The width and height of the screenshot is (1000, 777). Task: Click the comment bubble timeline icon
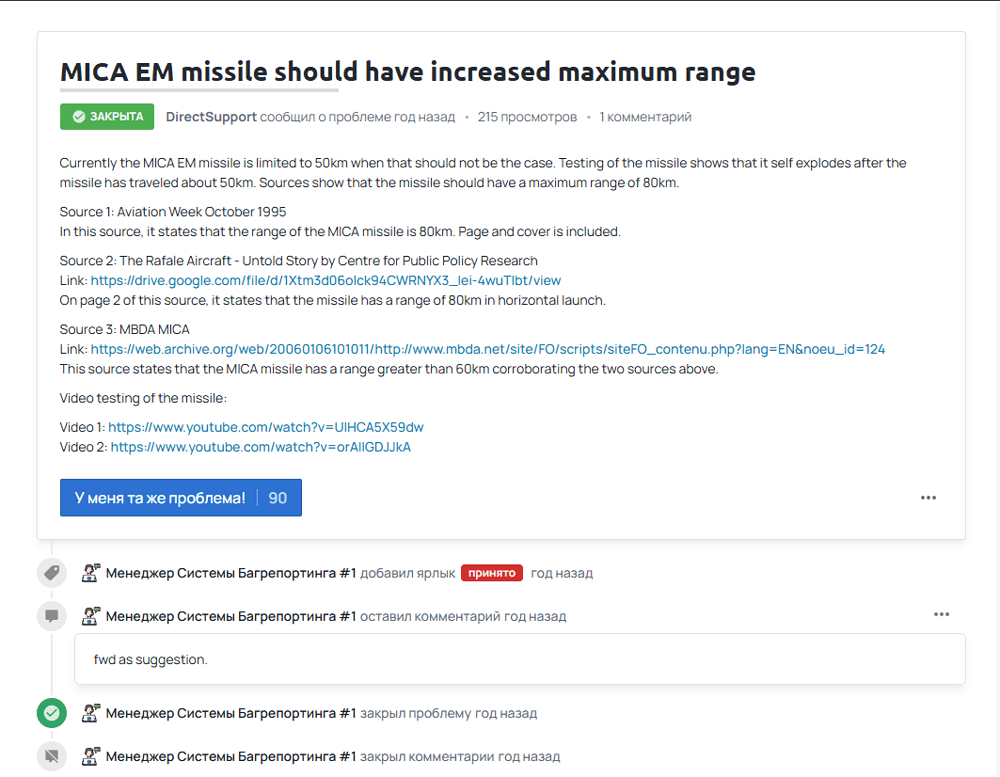click(52, 616)
